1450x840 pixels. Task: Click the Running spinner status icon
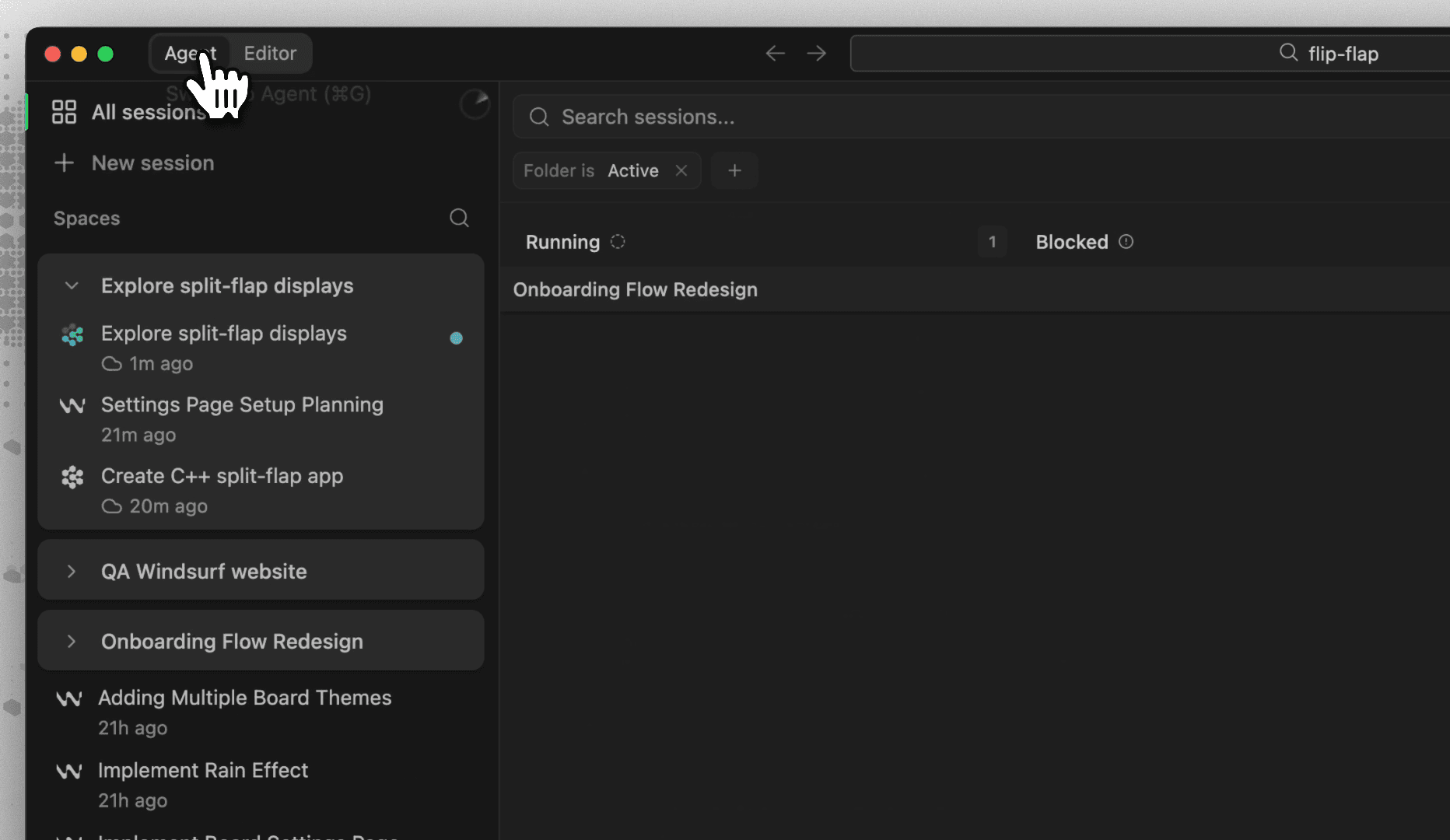click(x=618, y=242)
